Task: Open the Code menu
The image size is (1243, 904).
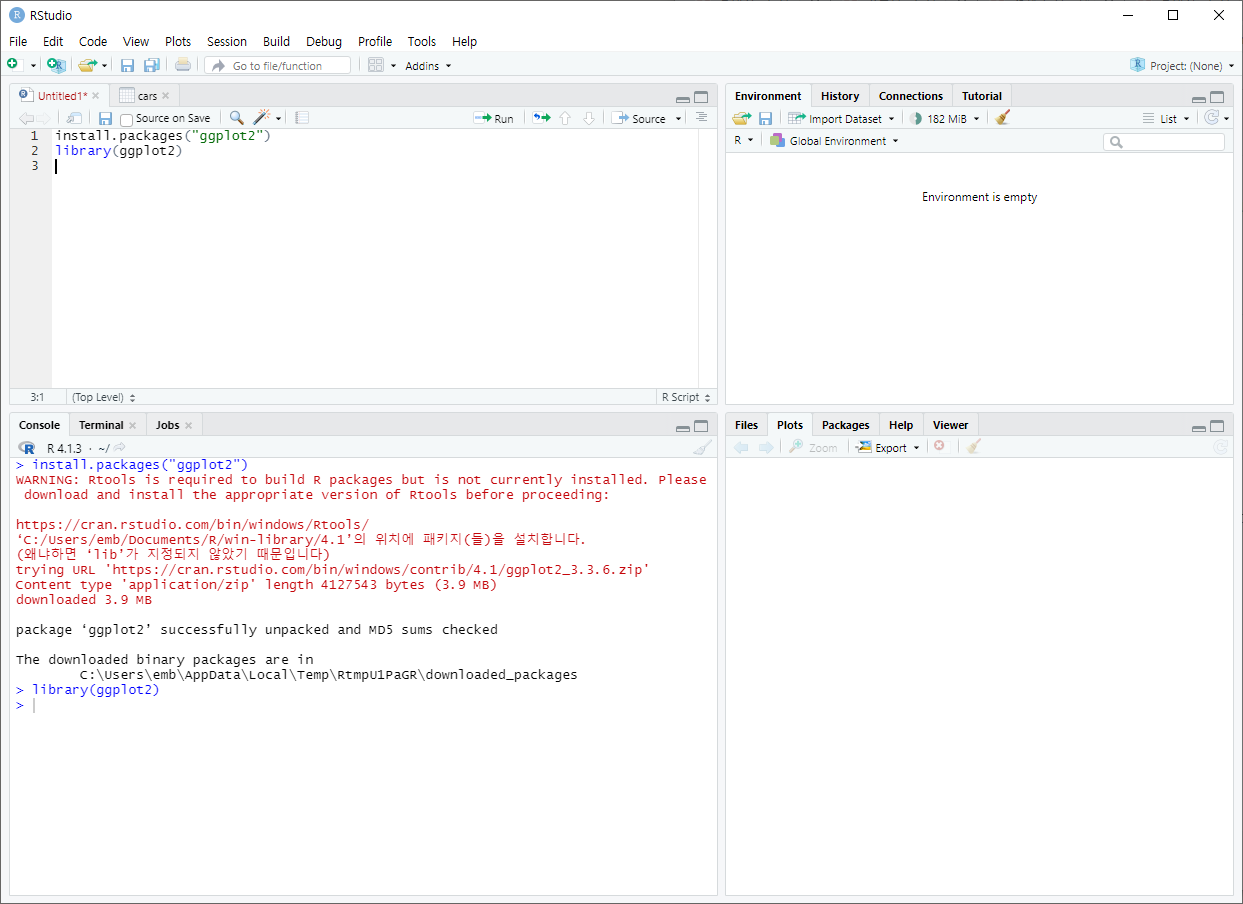Action: tap(93, 41)
